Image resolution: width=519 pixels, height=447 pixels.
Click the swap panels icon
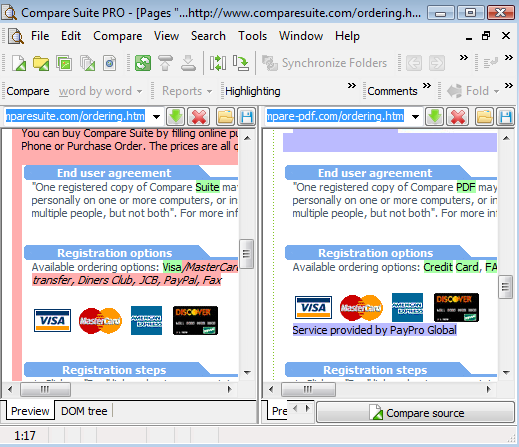218,63
